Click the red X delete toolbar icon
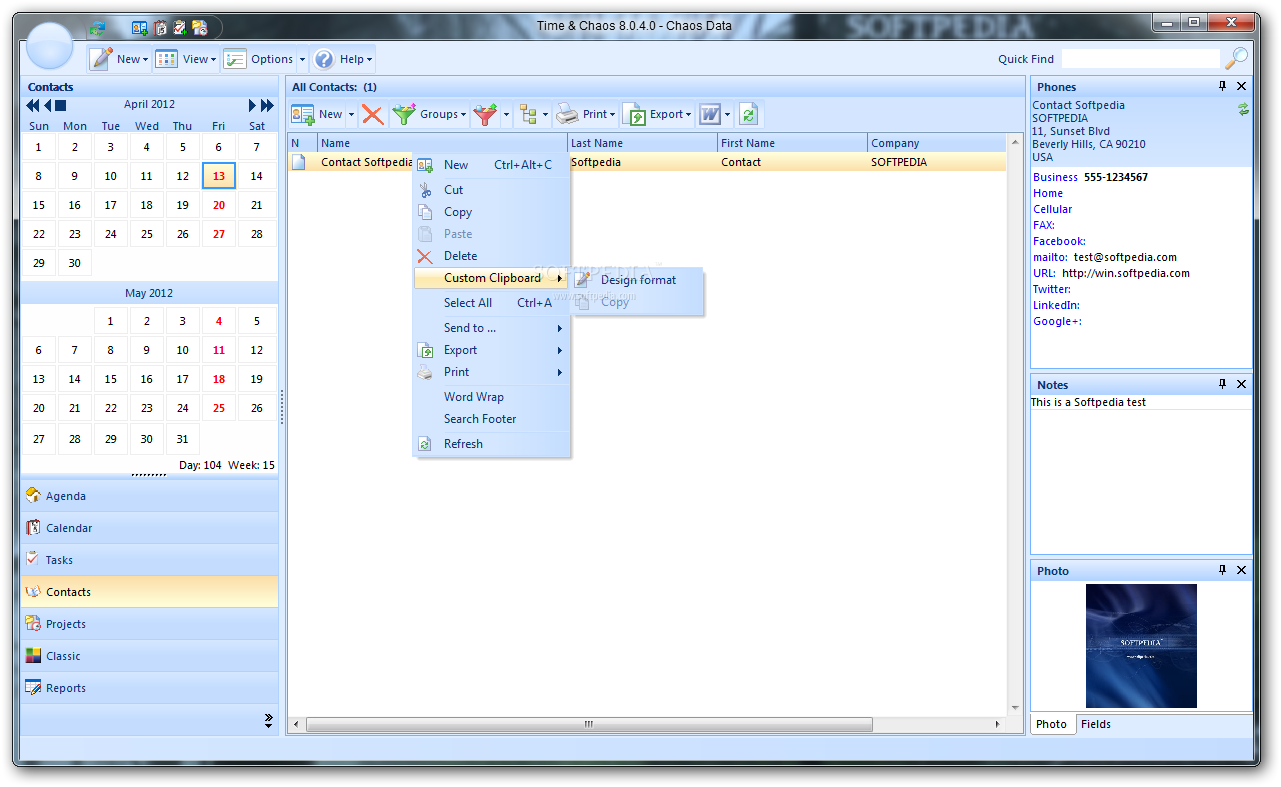The height and width of the screenshot is (787, 1281). tap(373, 114)
